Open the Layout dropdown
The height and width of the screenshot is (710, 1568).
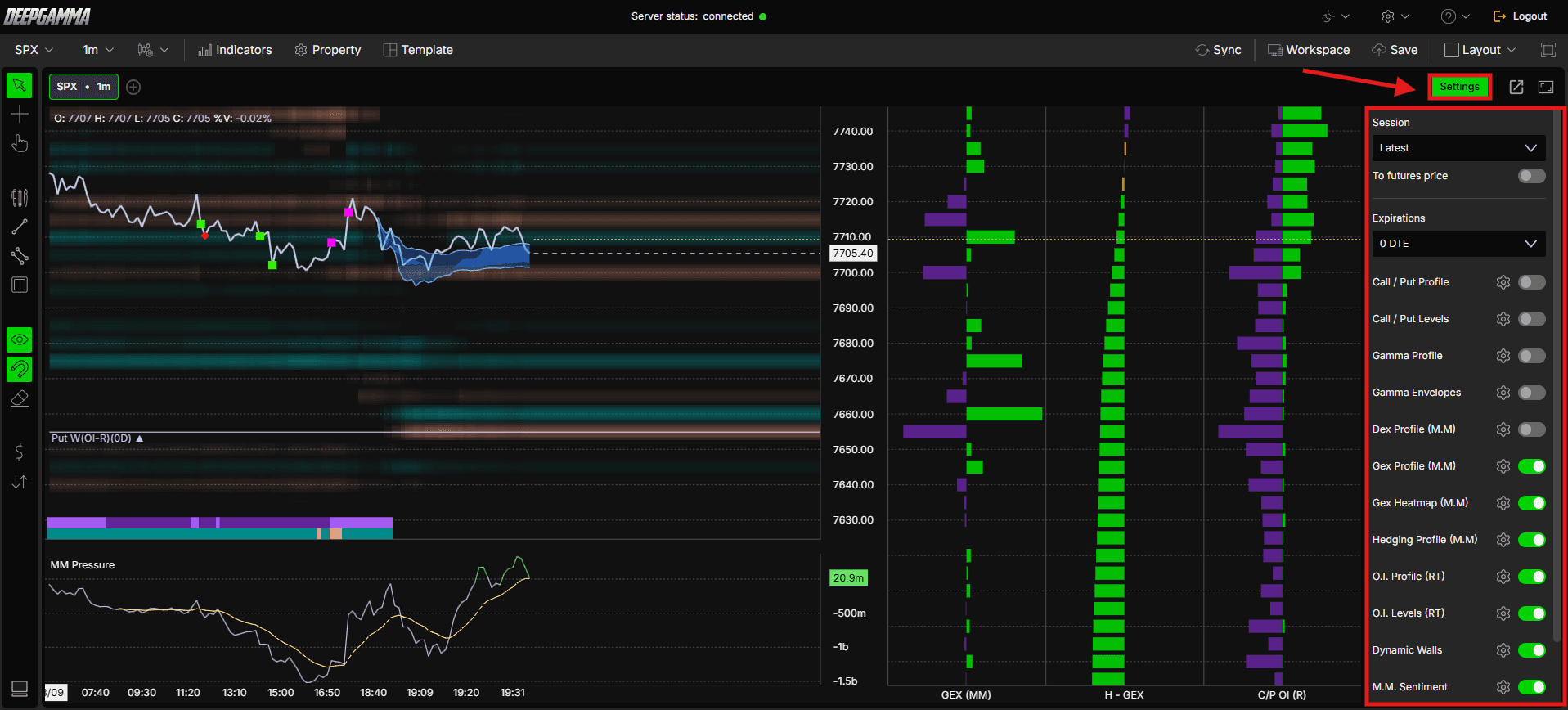1480,50
